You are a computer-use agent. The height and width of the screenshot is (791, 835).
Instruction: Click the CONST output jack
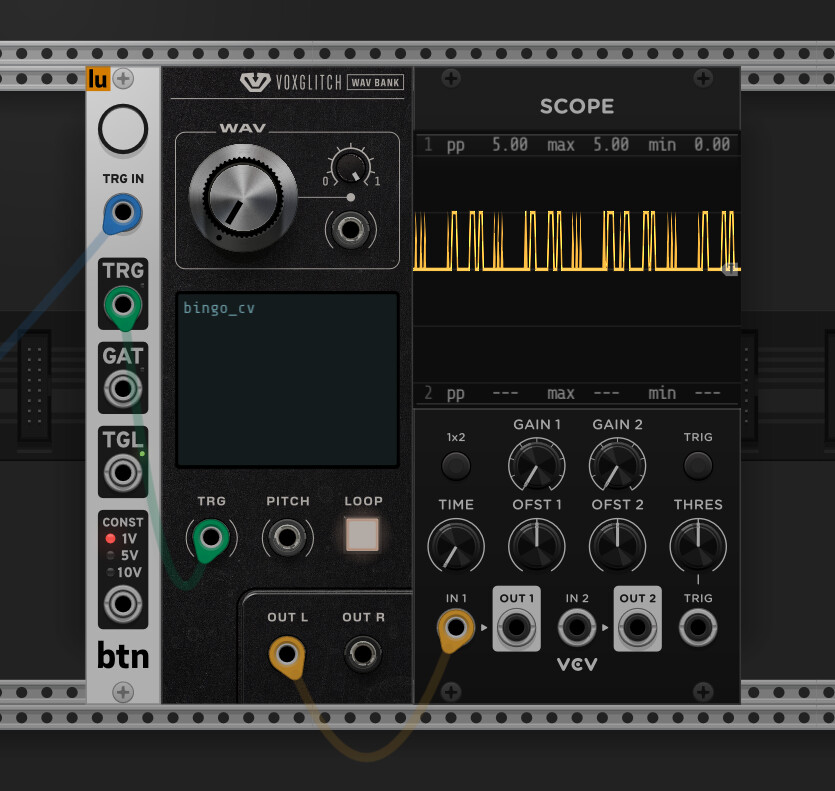click(123, 604)
